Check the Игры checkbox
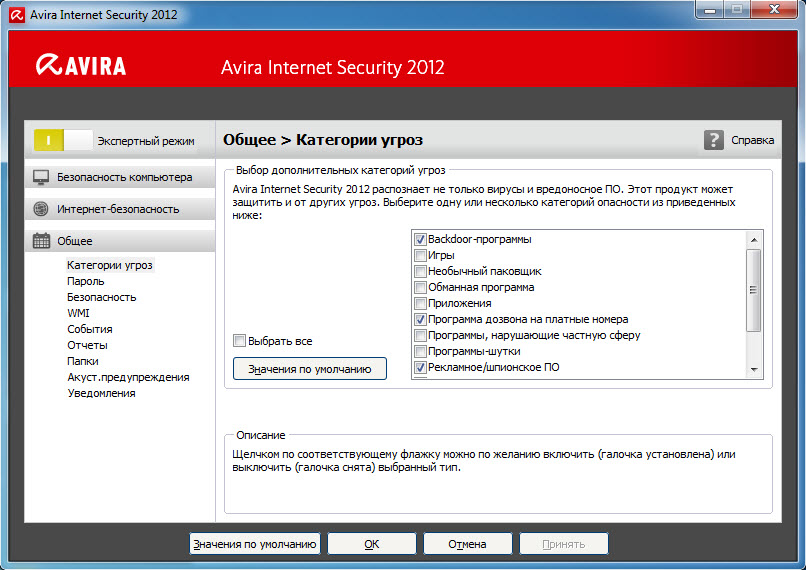 [420, 255]
